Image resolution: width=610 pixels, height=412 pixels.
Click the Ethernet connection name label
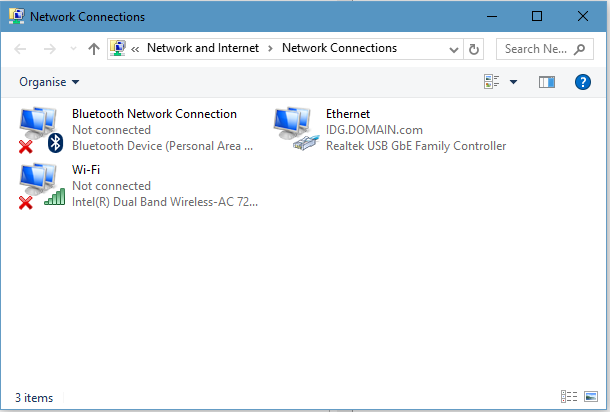[x=348, y=114]
